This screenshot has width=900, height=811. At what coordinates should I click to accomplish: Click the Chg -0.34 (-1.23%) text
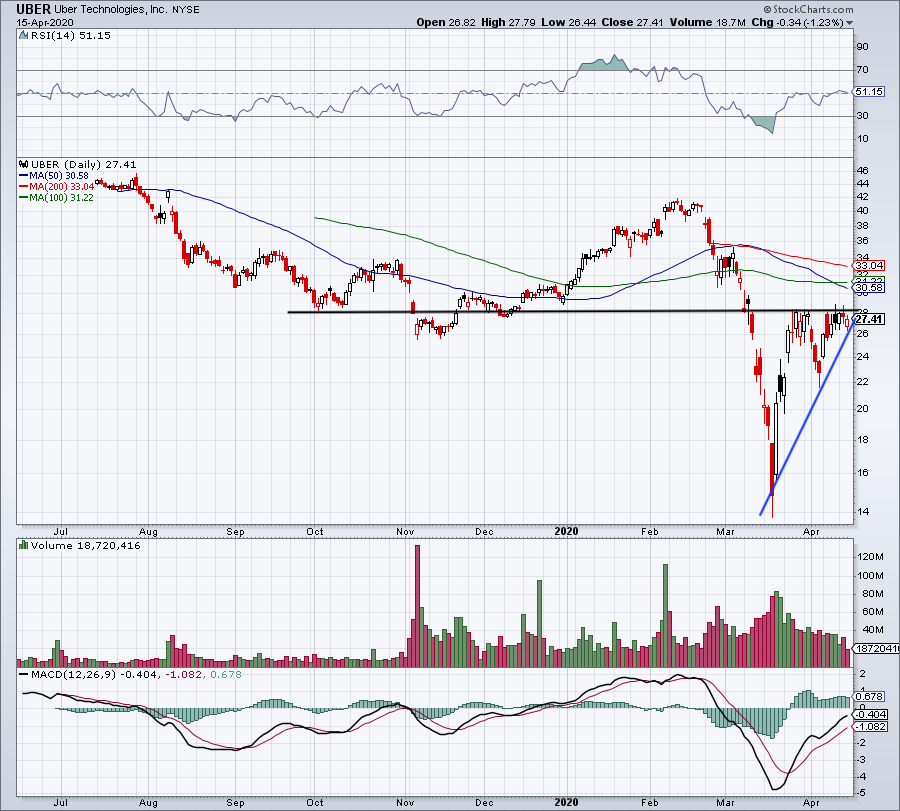(x=797, y=22)
